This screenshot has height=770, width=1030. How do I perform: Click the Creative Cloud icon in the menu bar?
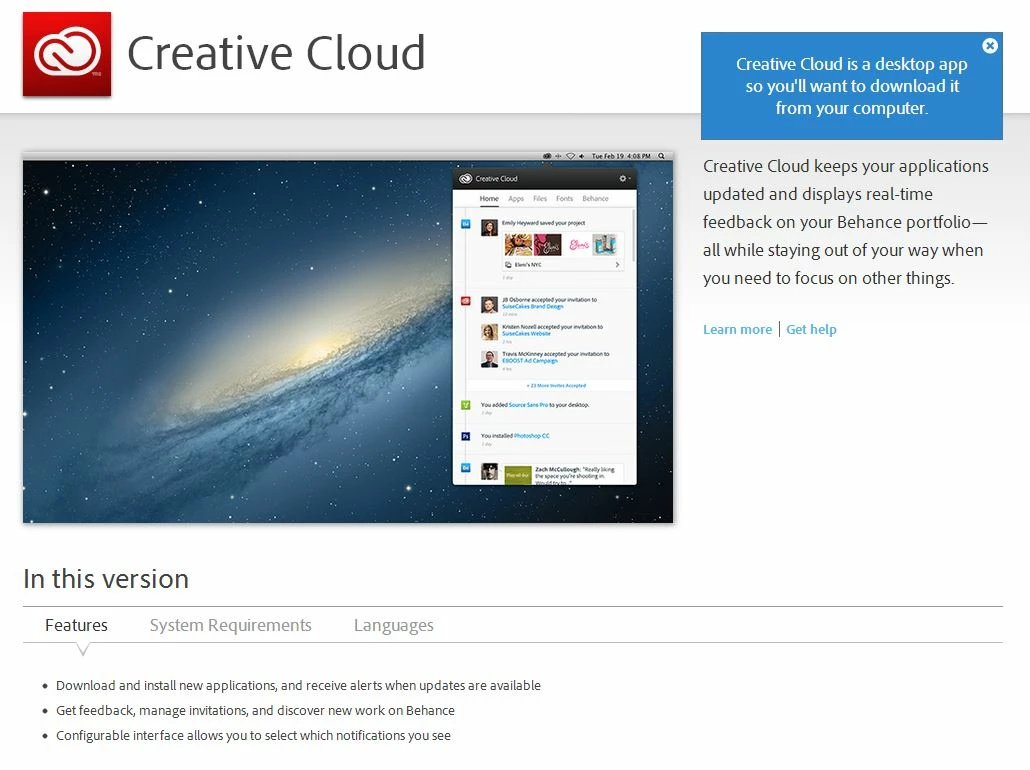click(x=547, y=156)
